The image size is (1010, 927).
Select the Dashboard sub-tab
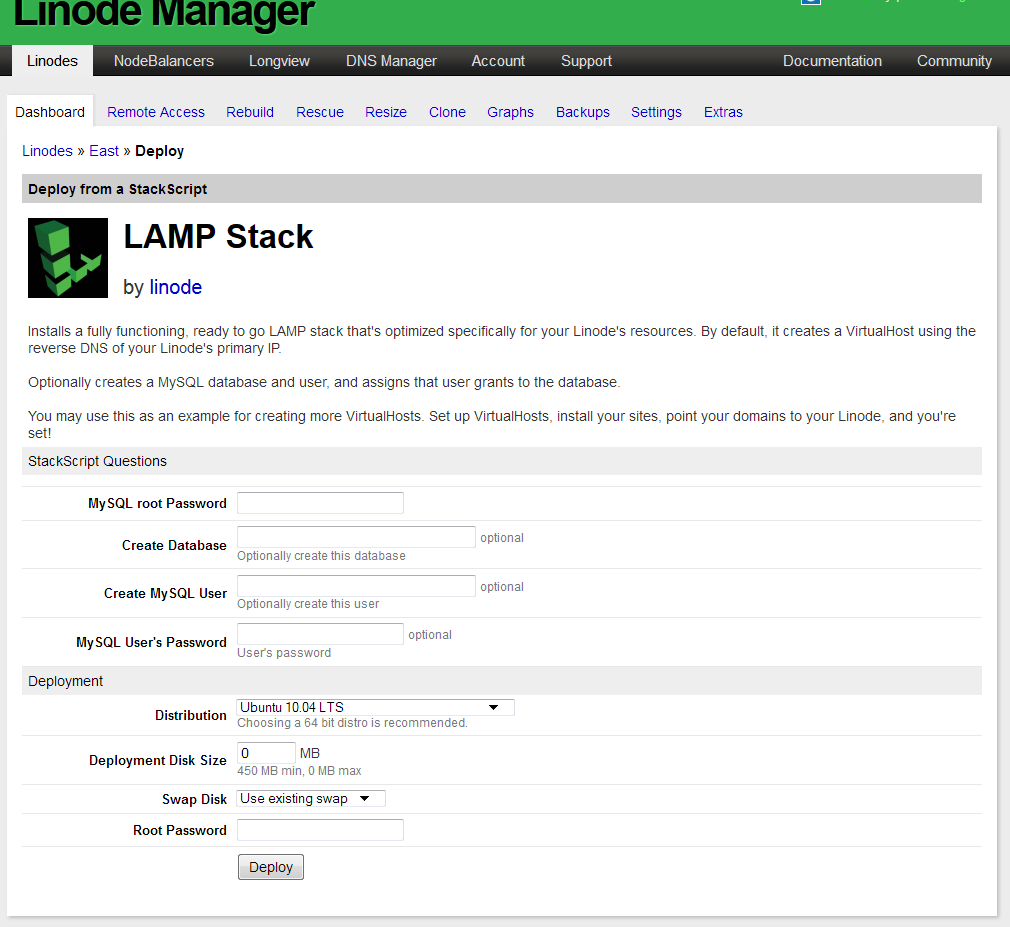tap(50, 111)
